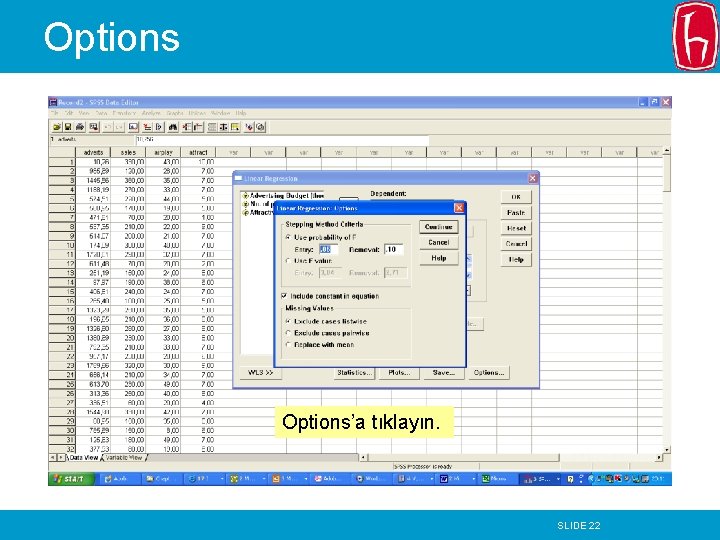Viewport: 720px width, 540px height.
Task: Select row header number 10
Action: tap(62, 245)
